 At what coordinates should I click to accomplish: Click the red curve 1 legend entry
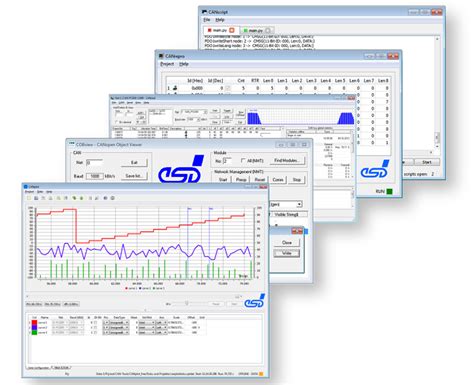coord(131,288)
